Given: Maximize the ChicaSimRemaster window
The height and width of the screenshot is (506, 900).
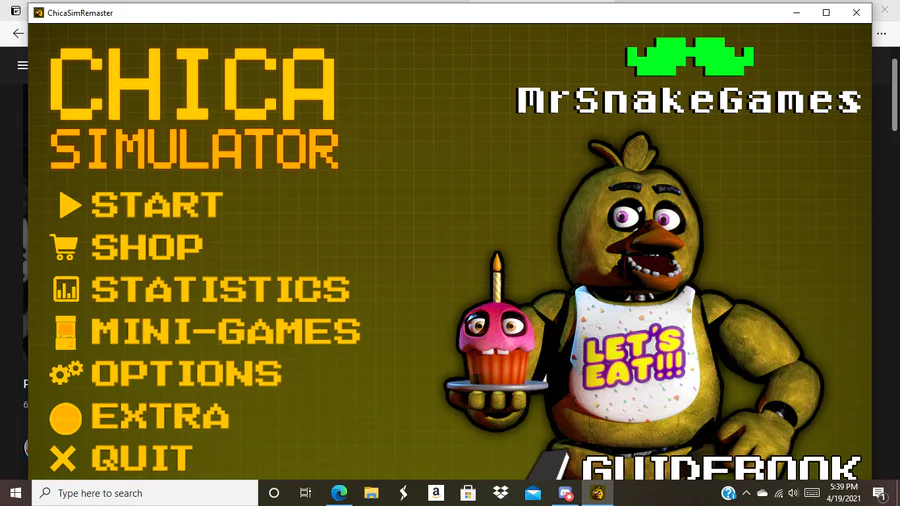Looking at the screenshot, I should 826,13.
